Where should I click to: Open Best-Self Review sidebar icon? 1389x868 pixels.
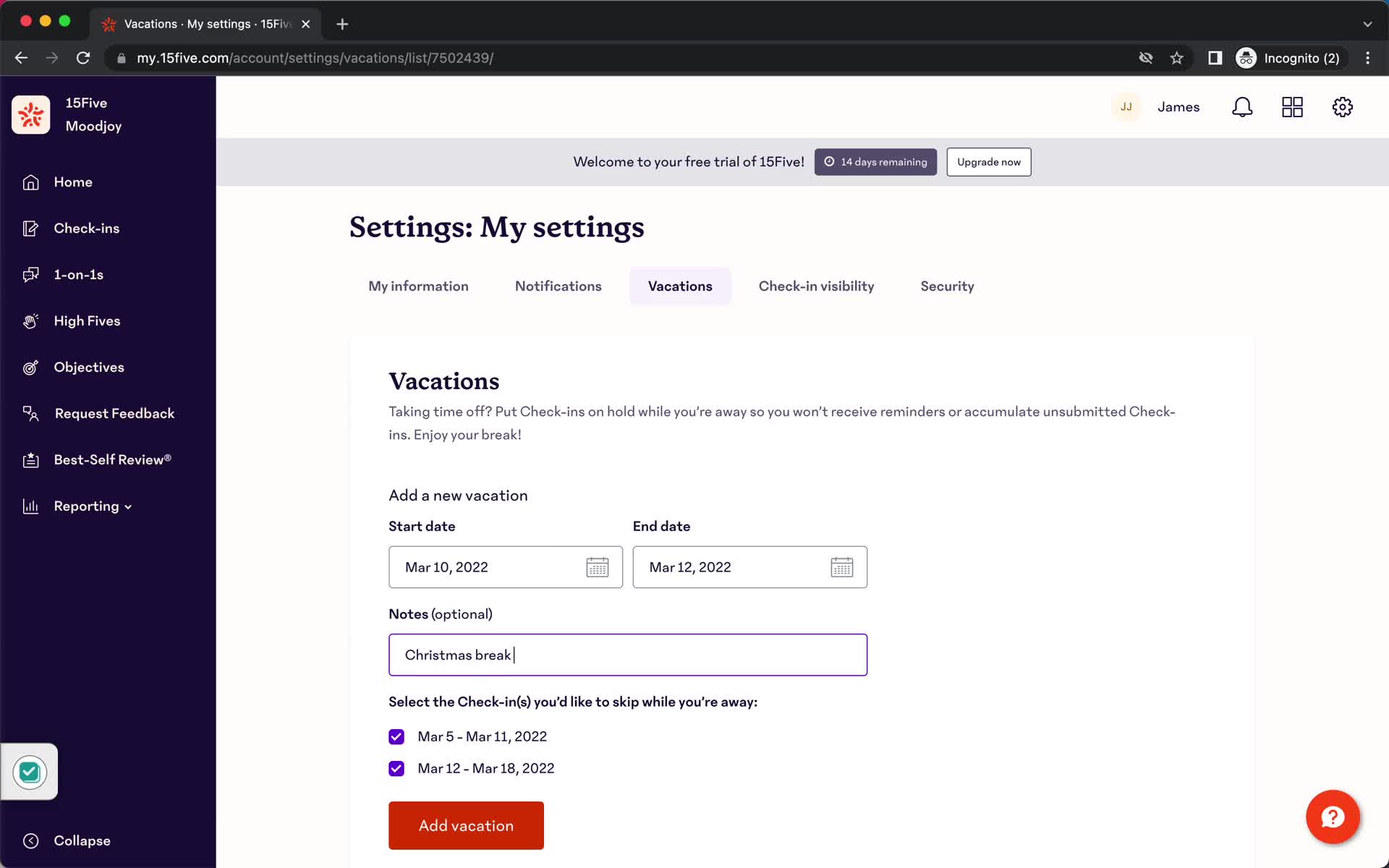coord(31,459)
